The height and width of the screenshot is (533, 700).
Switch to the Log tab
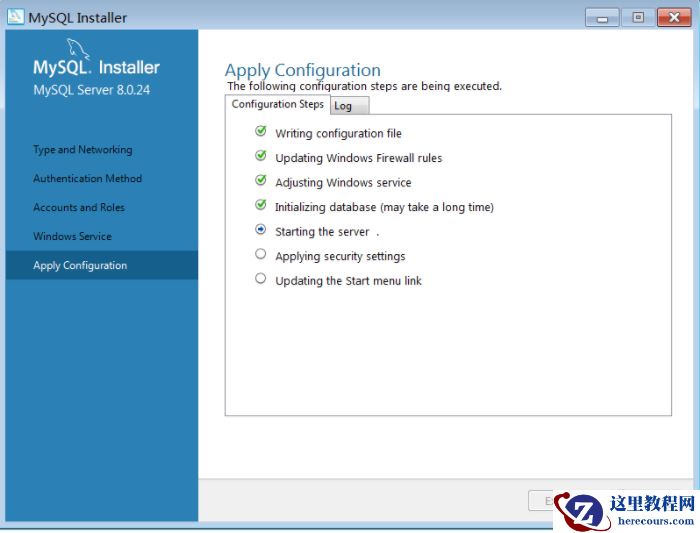(350, 106)
